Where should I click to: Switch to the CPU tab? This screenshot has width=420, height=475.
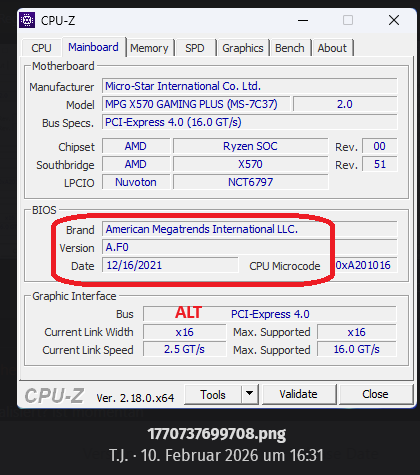pos(41,48)
